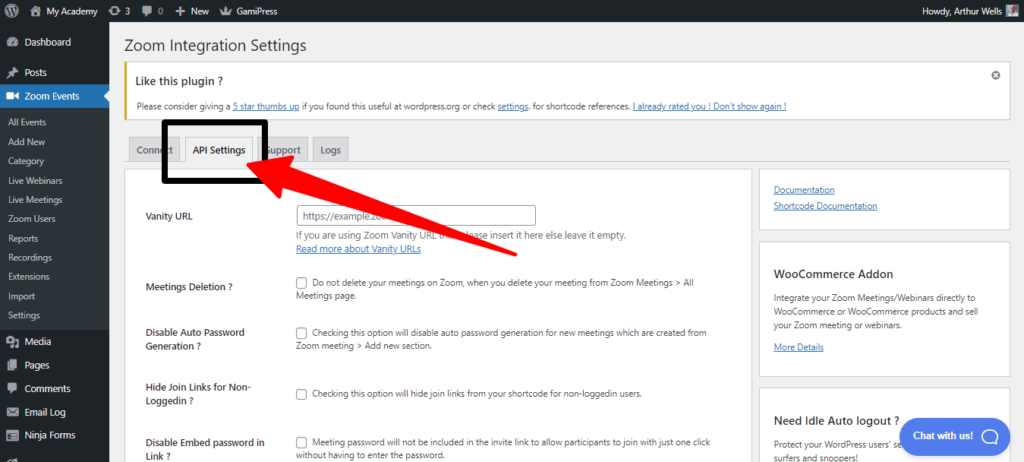This screenshot has height=462, width=1024.
Task: Enable Disable Auto Password Generation checkbox
Action: pos(301,333)
